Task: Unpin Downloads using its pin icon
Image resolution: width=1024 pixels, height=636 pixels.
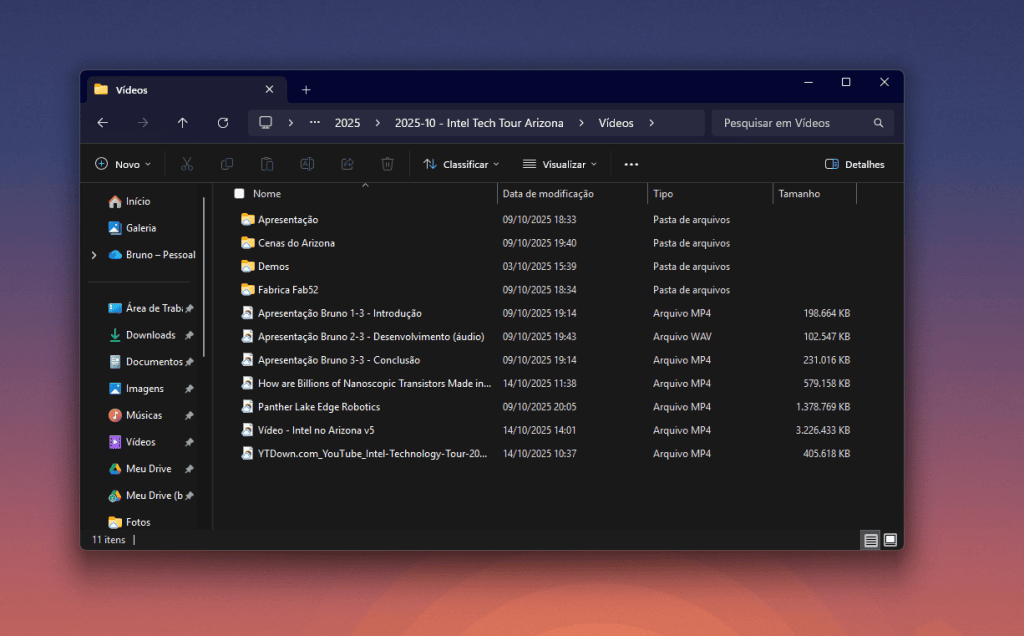Action: pos(189,335)
